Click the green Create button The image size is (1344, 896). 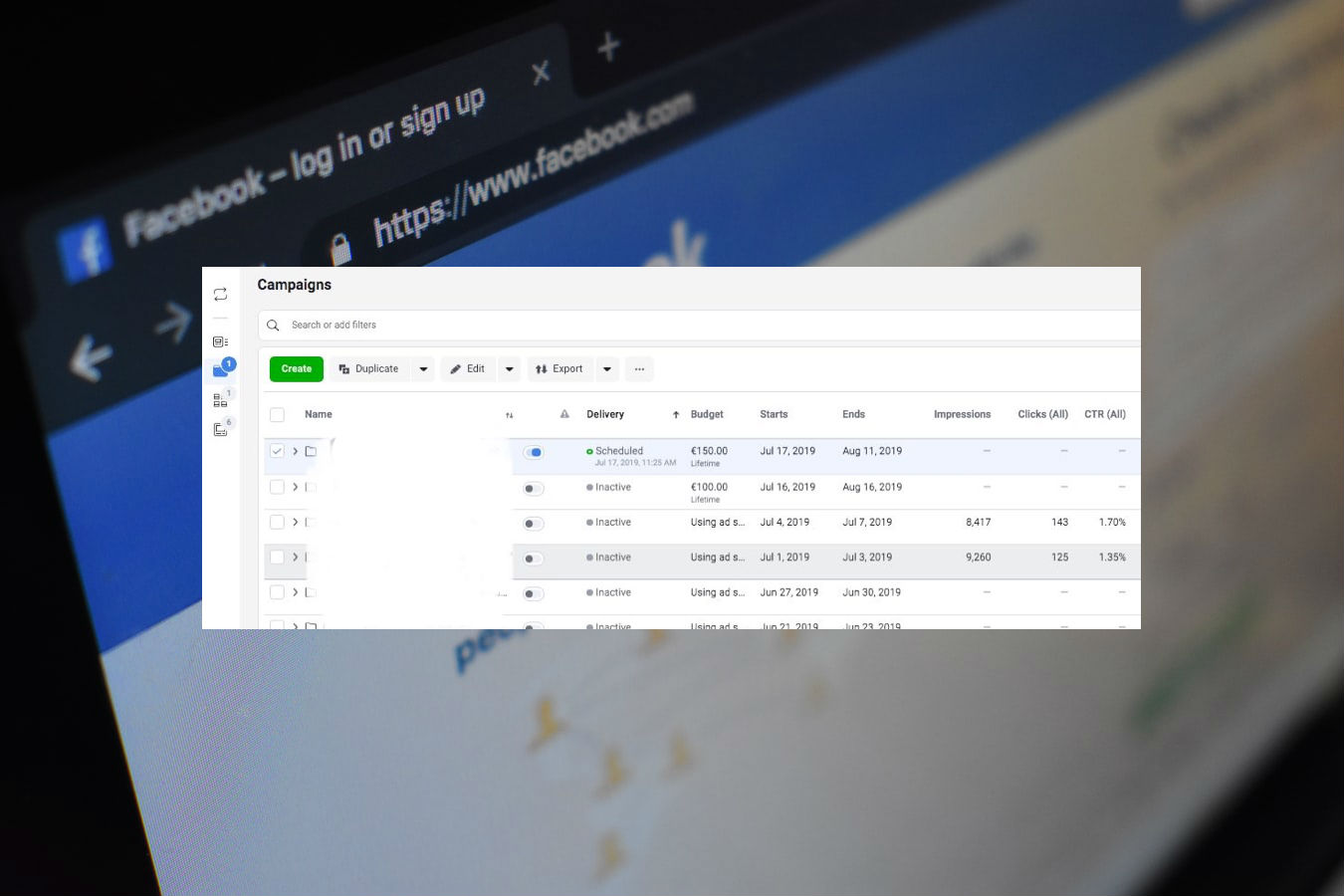[x=296, y=368]
